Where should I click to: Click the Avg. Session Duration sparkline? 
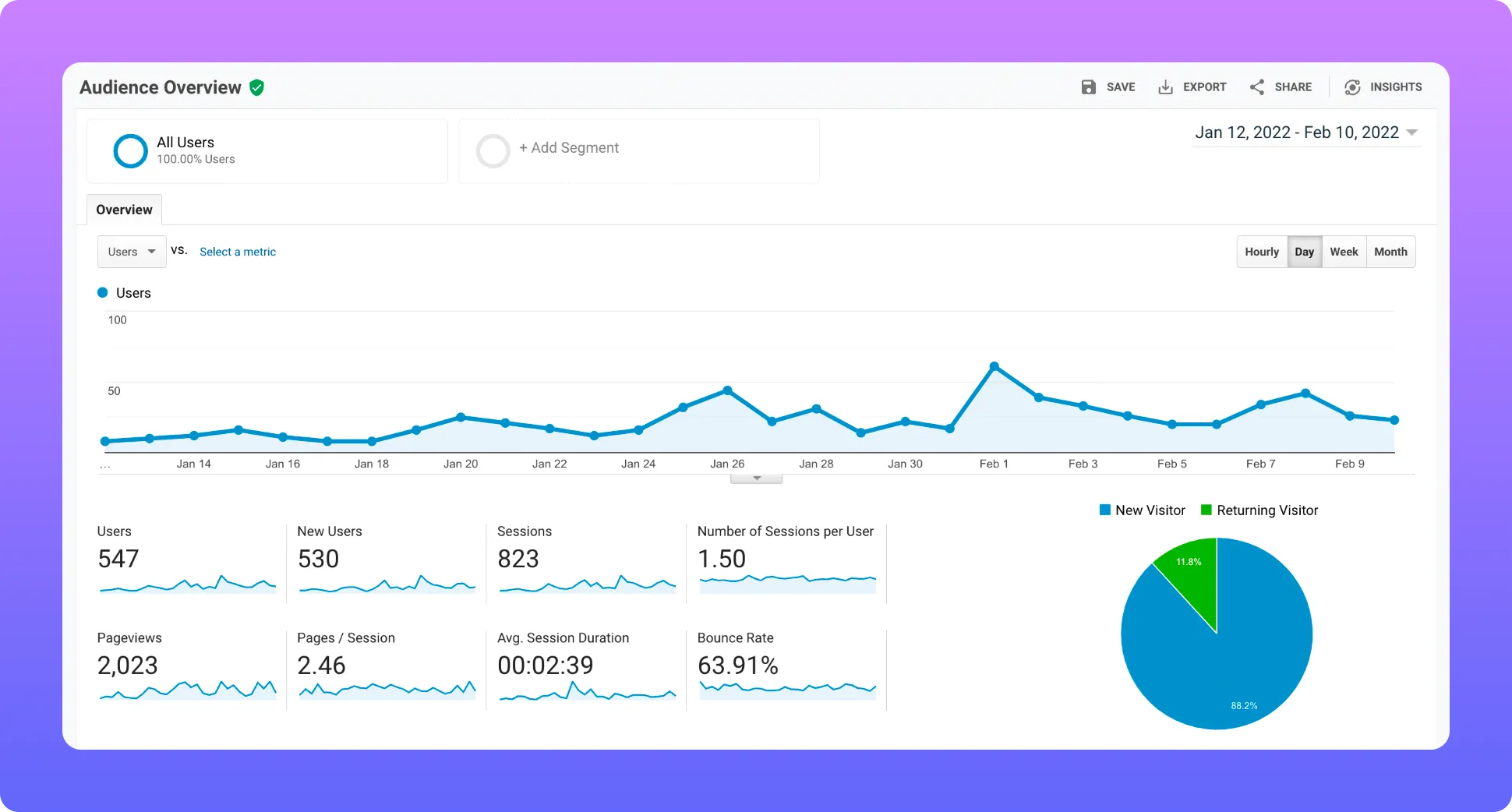tap(588, 690)
